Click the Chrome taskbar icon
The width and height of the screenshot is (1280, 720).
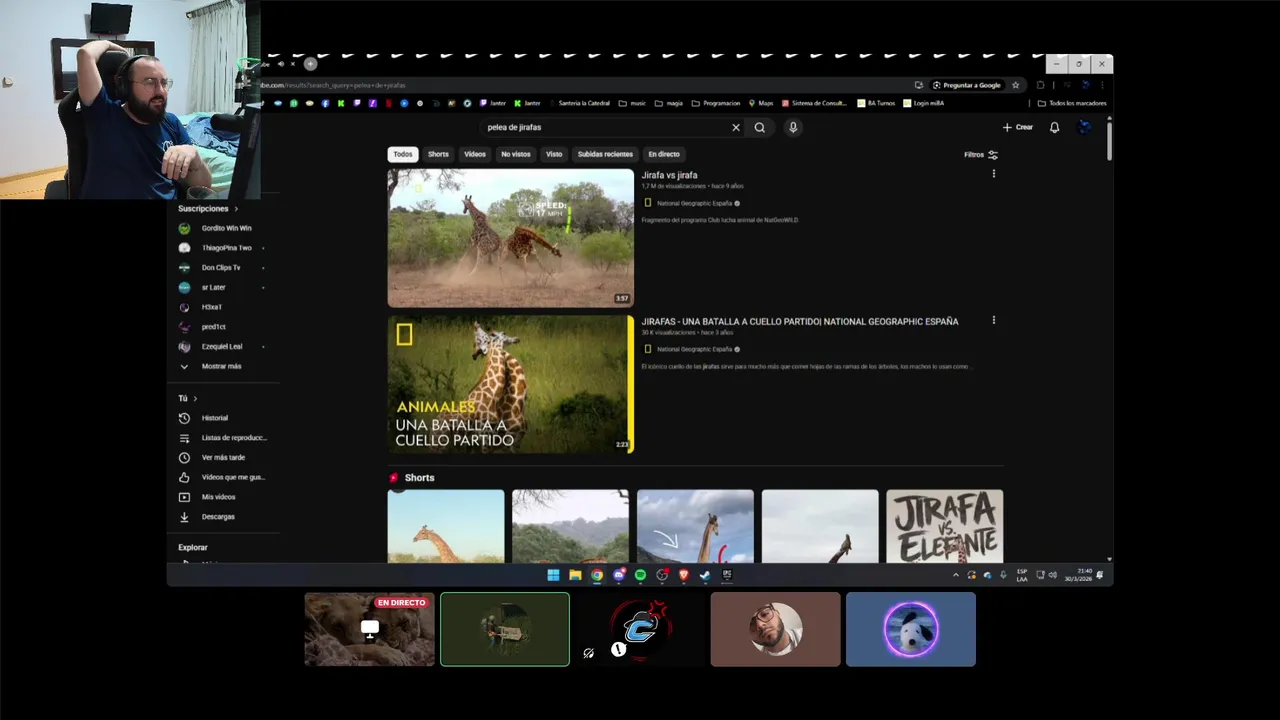[x=597, y=575]
